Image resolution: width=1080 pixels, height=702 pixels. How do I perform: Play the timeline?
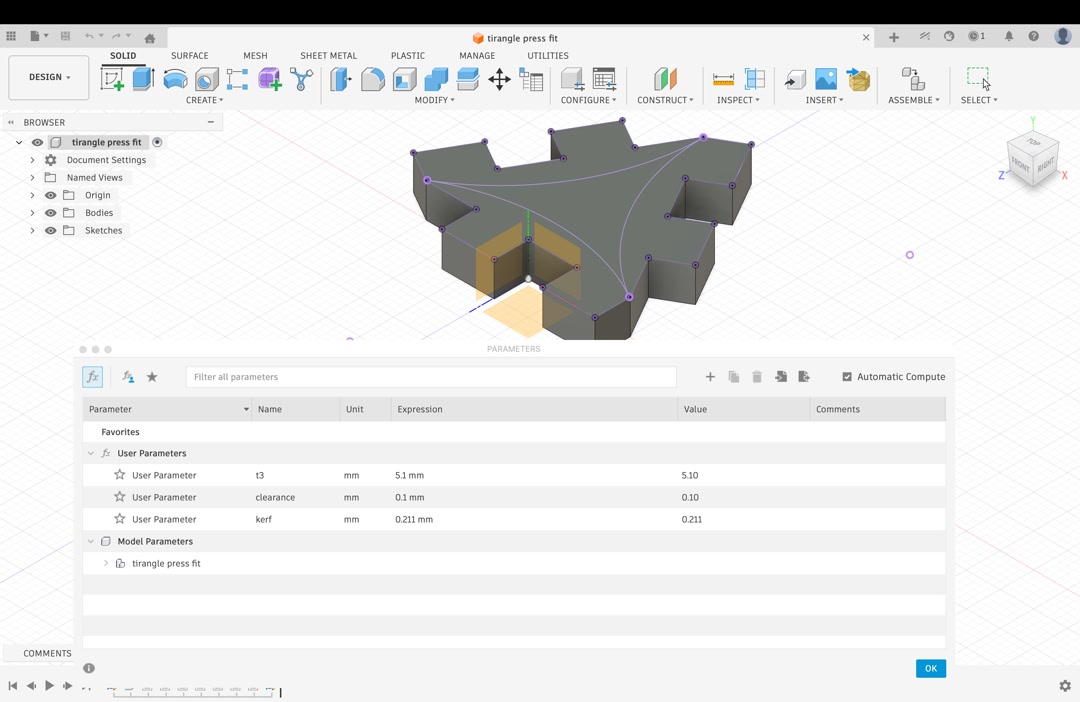(x=49, y=685)
